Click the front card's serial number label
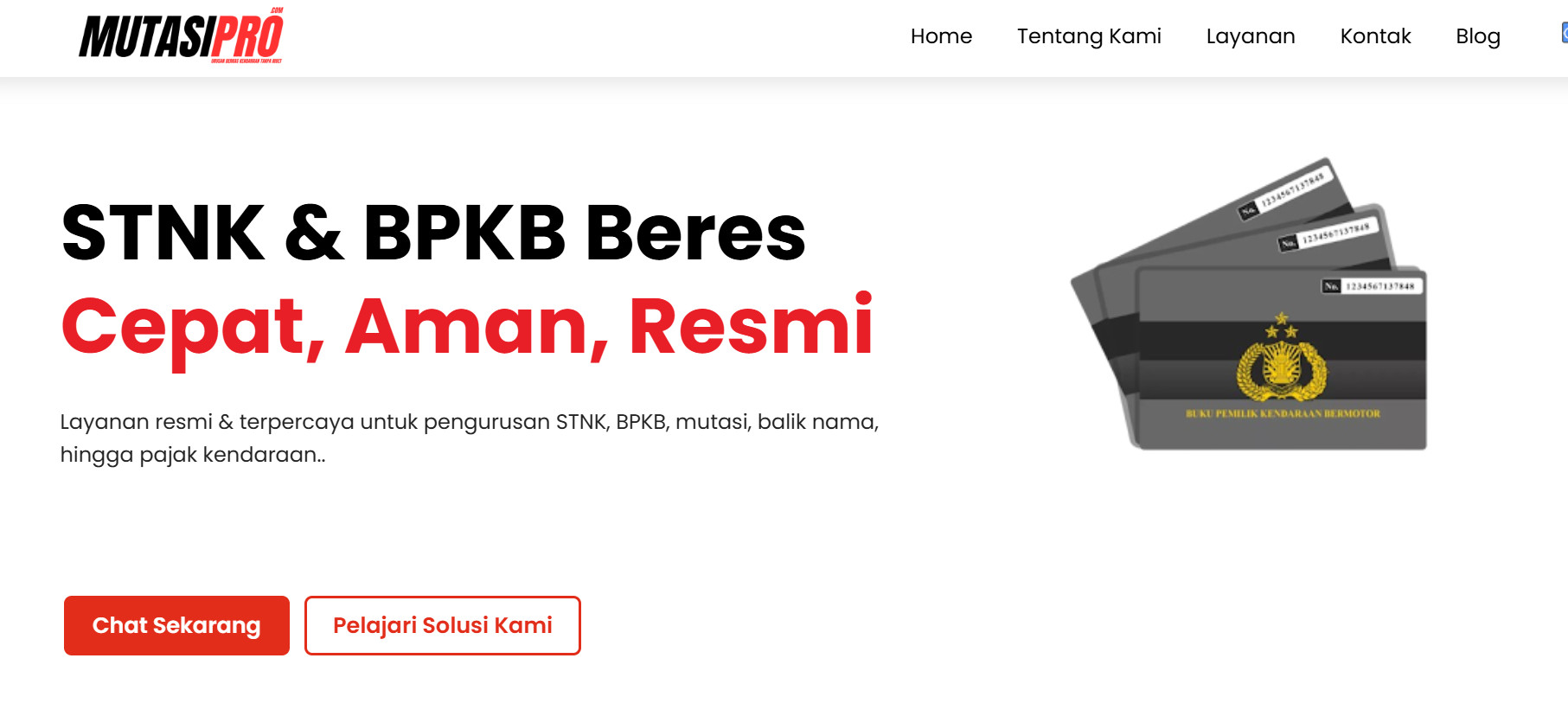Image resolution: width=1568 pixels, height=703 pixels. [1373, 286]
